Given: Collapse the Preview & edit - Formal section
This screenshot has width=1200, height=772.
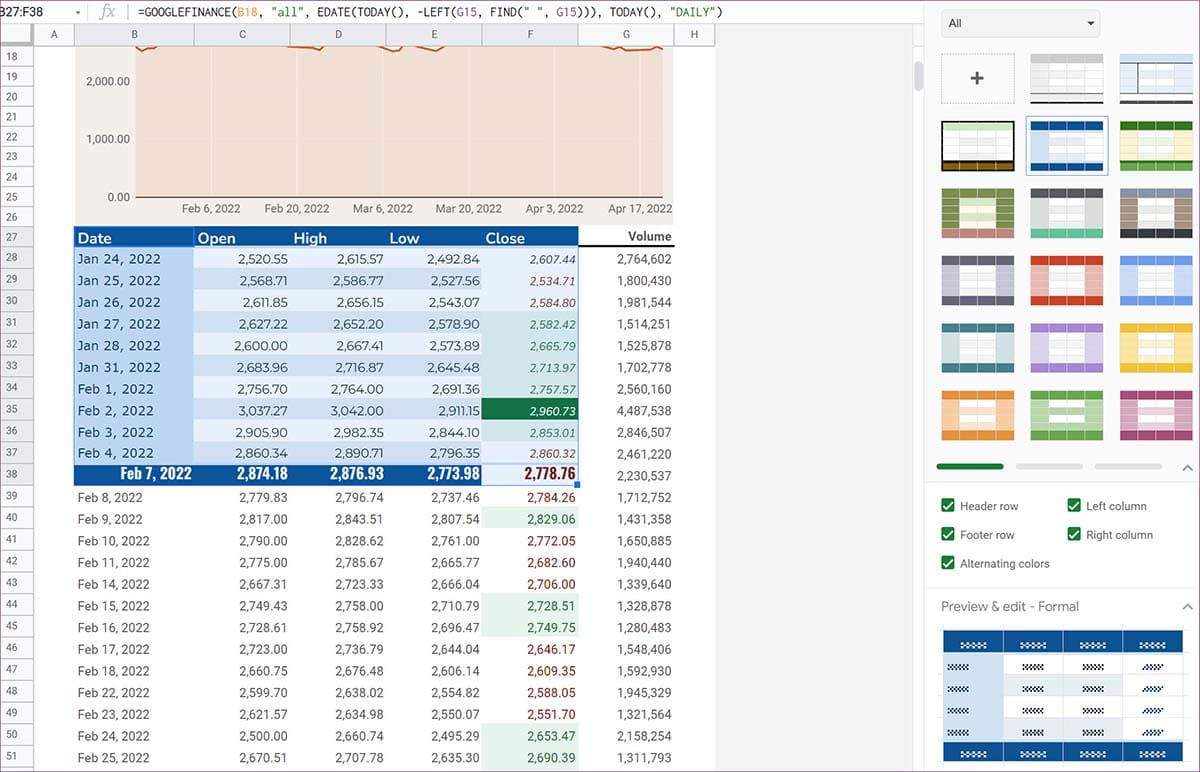Looking at the screenshot, I should point(1187,607).
